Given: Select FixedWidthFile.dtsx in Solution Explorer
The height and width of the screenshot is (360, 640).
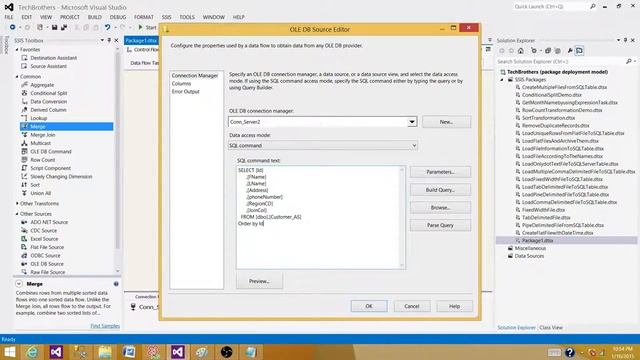Looking at the screenshot, I should coord(543,210).
